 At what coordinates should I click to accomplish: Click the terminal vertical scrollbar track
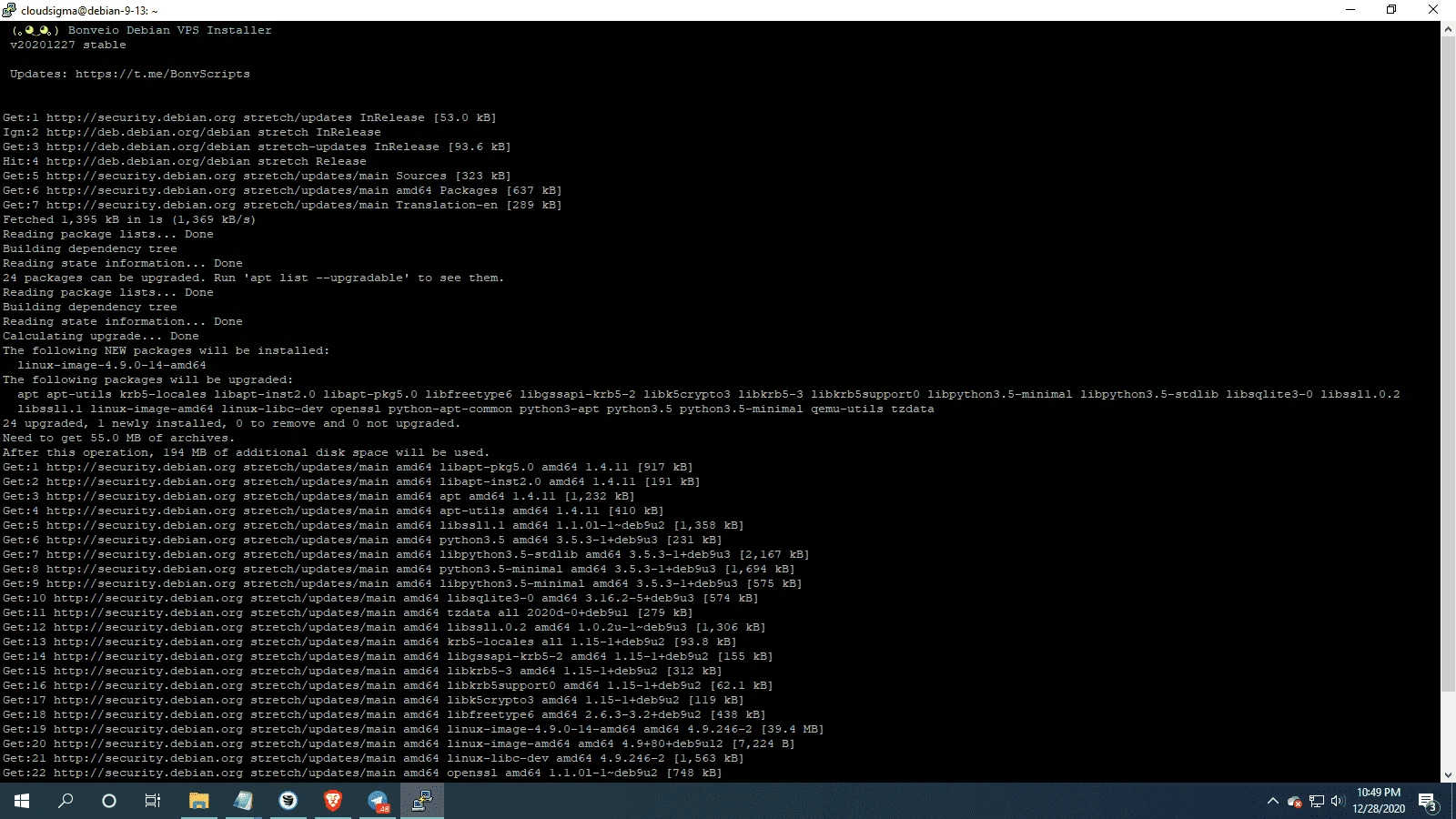(x=1448, y=401)
